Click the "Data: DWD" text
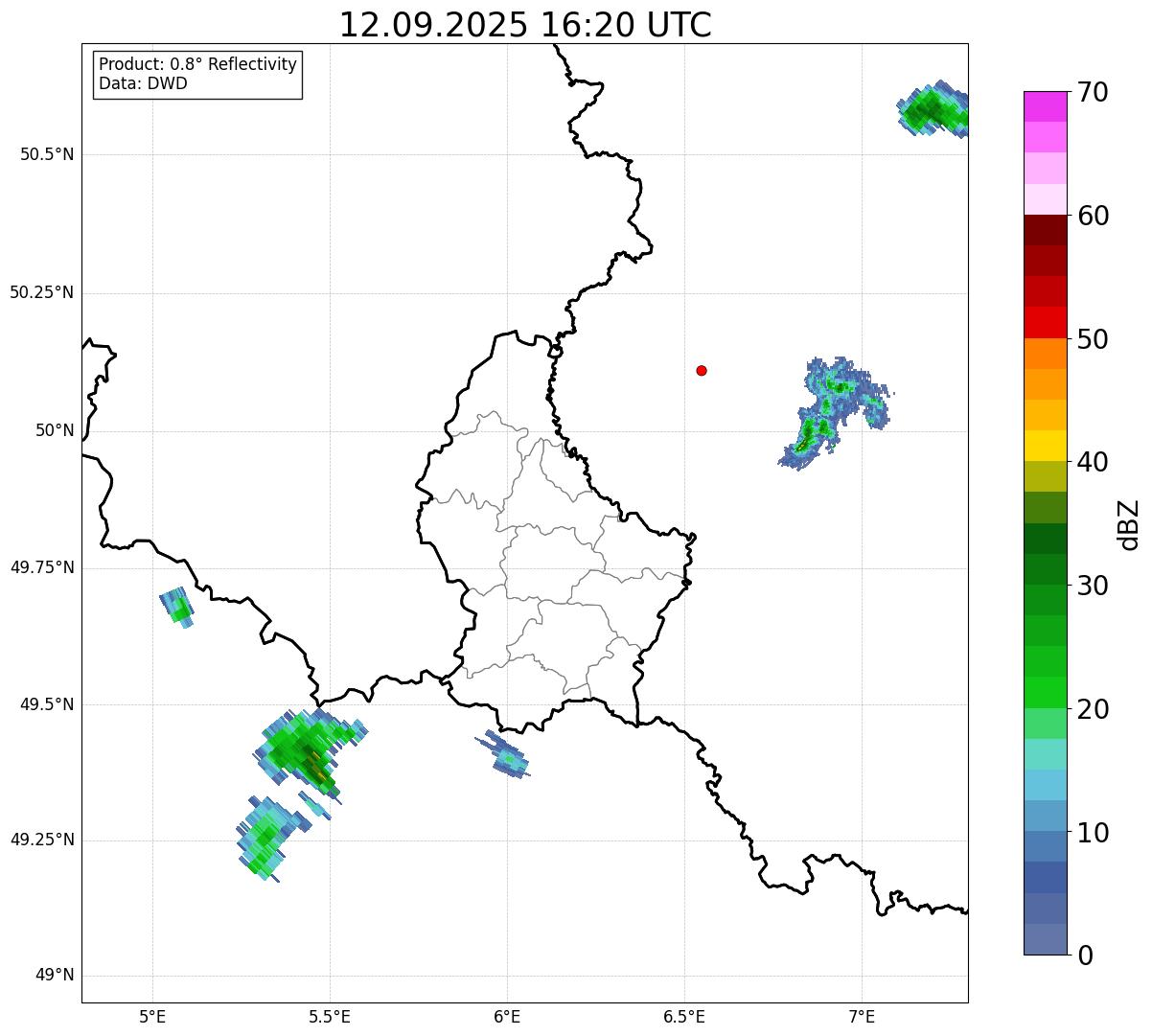 click(143, 83)
